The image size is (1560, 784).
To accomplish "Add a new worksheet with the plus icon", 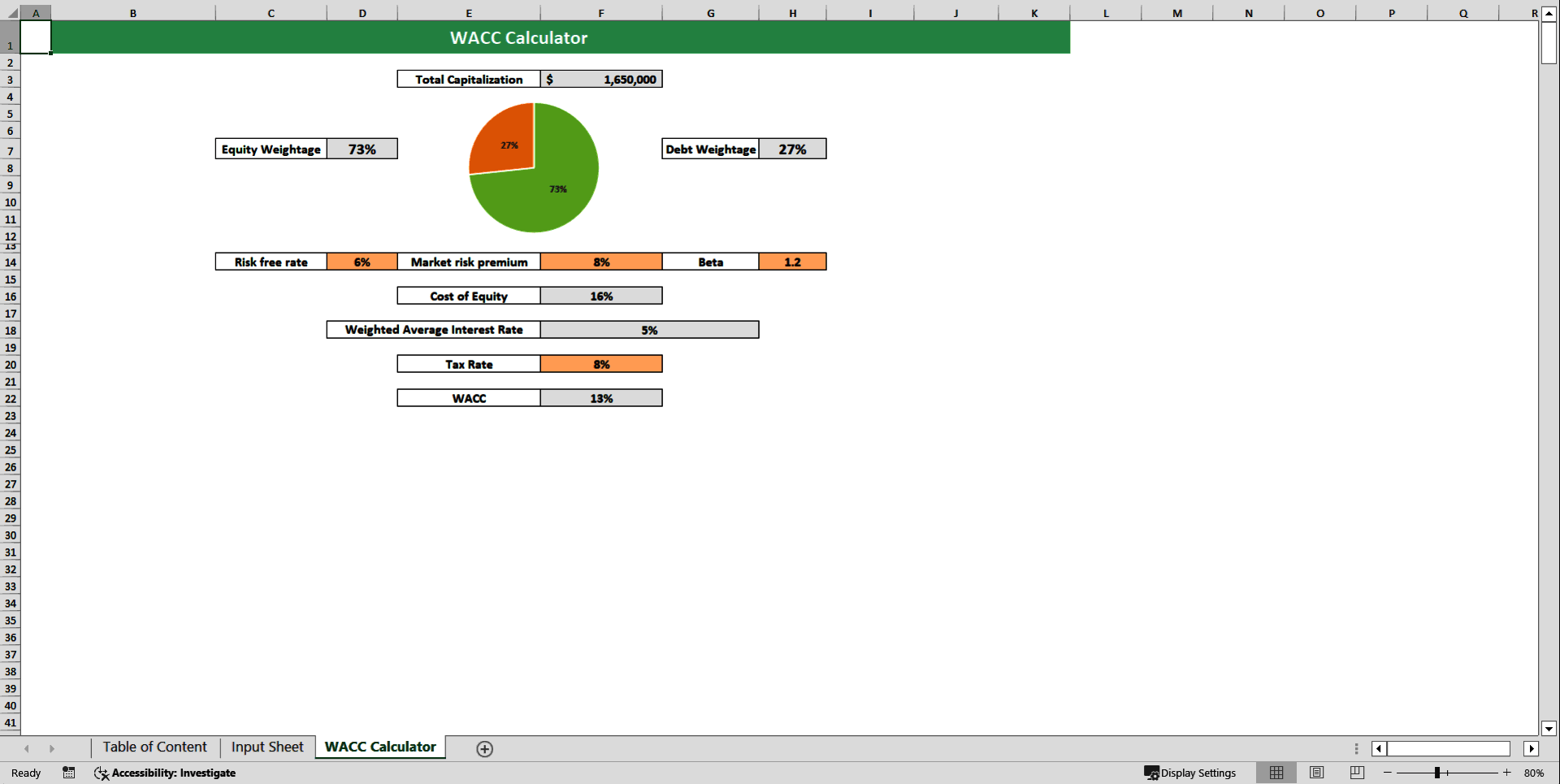I will click(484, 748).
